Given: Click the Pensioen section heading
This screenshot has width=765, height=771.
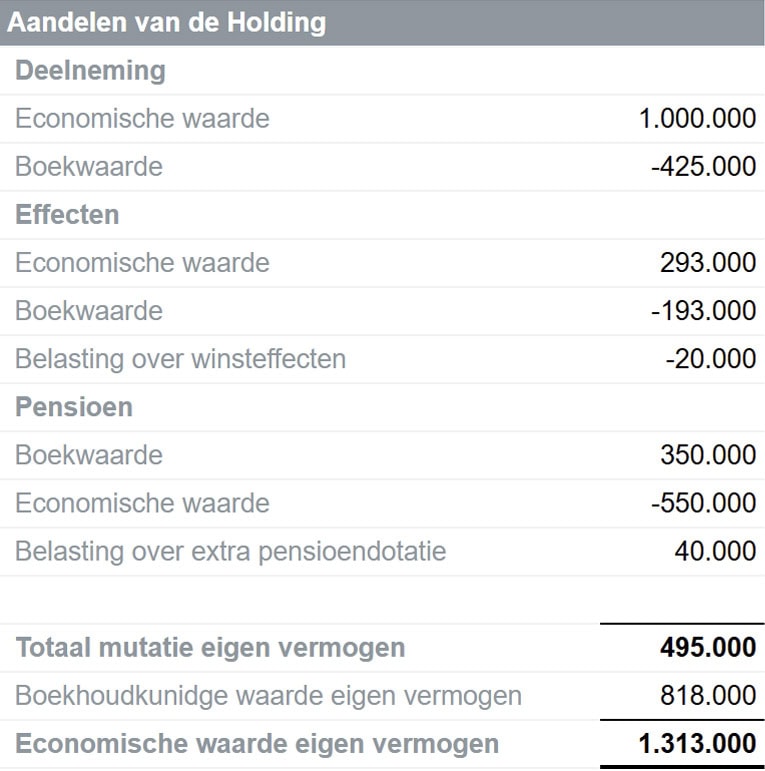Looking at the screenshot, I should (74, 407).
